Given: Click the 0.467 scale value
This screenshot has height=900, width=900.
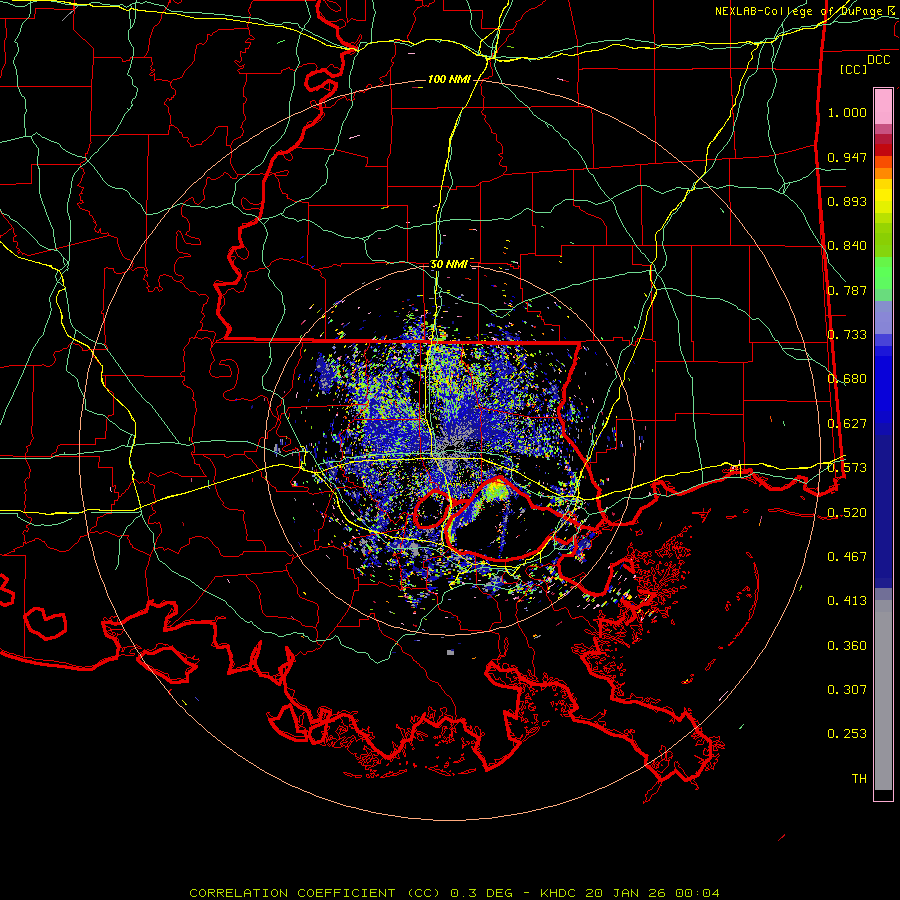Looking at the screenshot, I should pyautogui.click(x=847, y=557).
